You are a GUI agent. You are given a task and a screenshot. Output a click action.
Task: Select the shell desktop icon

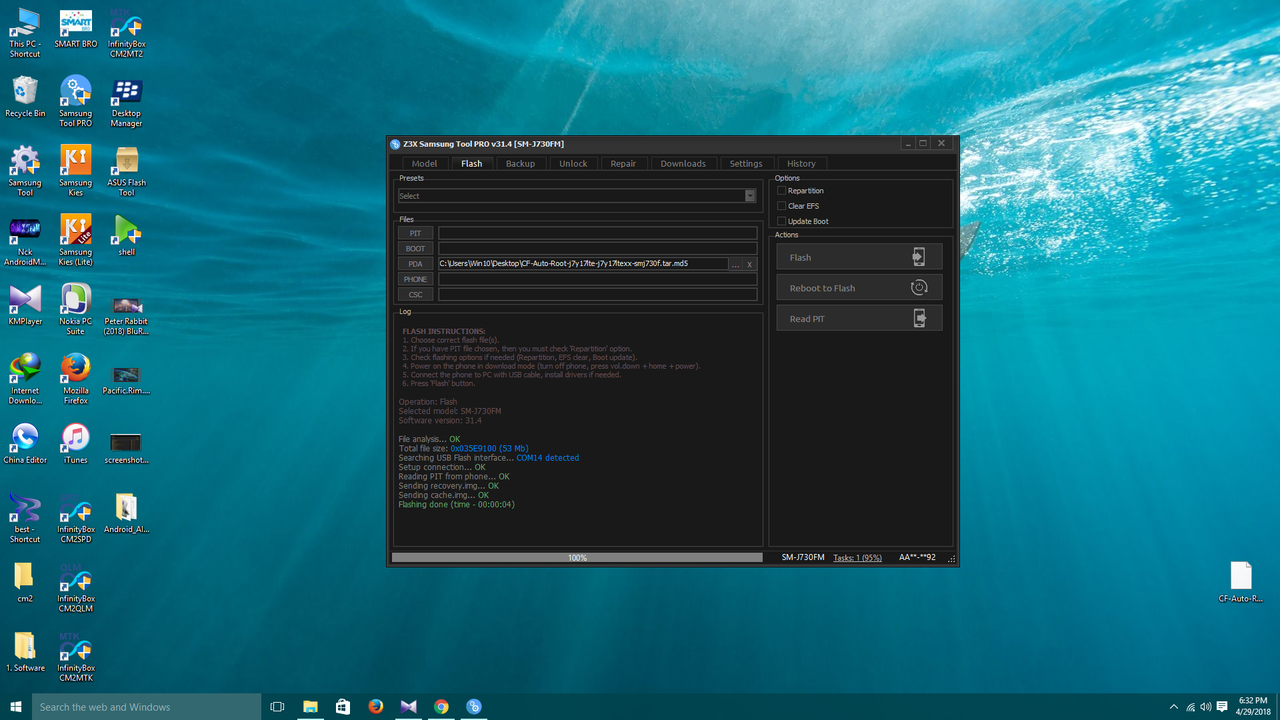click(126, 236)
